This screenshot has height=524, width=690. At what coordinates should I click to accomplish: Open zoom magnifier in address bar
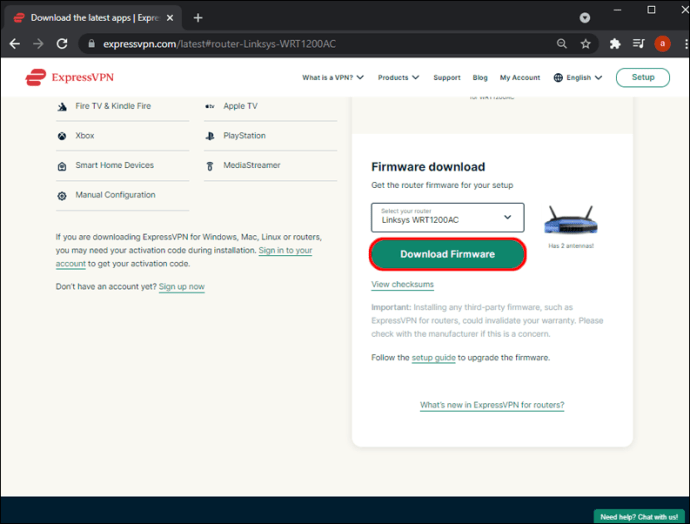[x=562, y=44]
